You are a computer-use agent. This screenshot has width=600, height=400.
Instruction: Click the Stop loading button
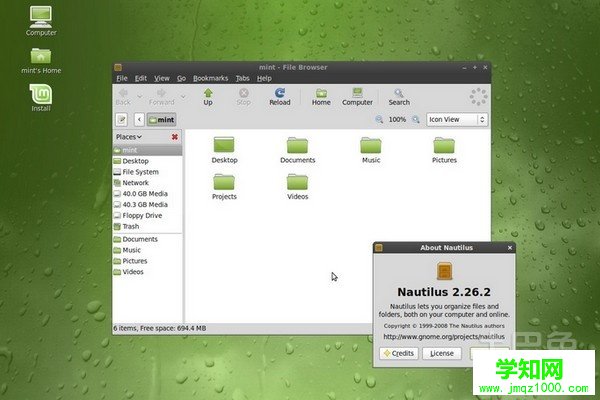[x=243, y=97]
